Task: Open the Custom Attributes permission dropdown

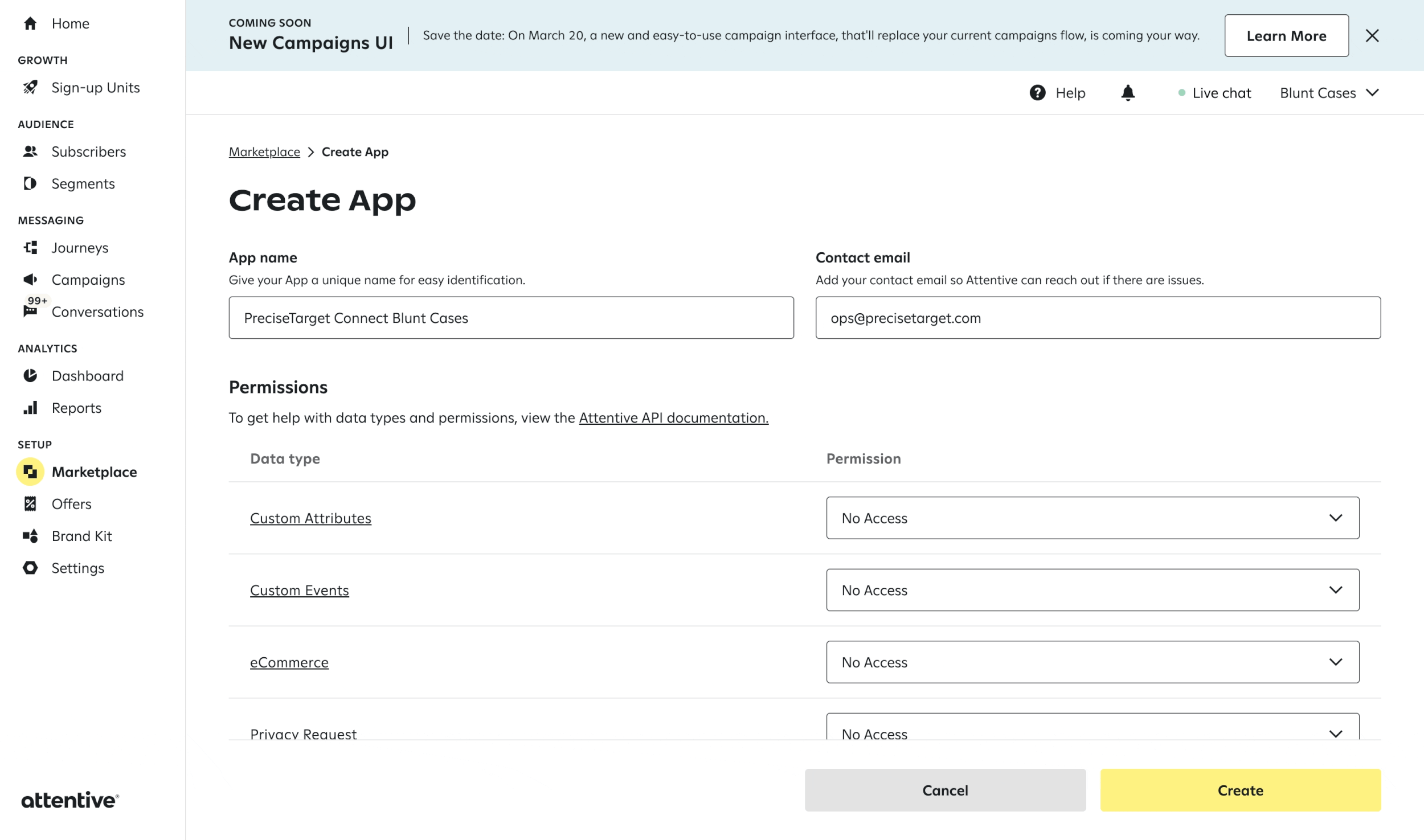Action: point(1092,518)
